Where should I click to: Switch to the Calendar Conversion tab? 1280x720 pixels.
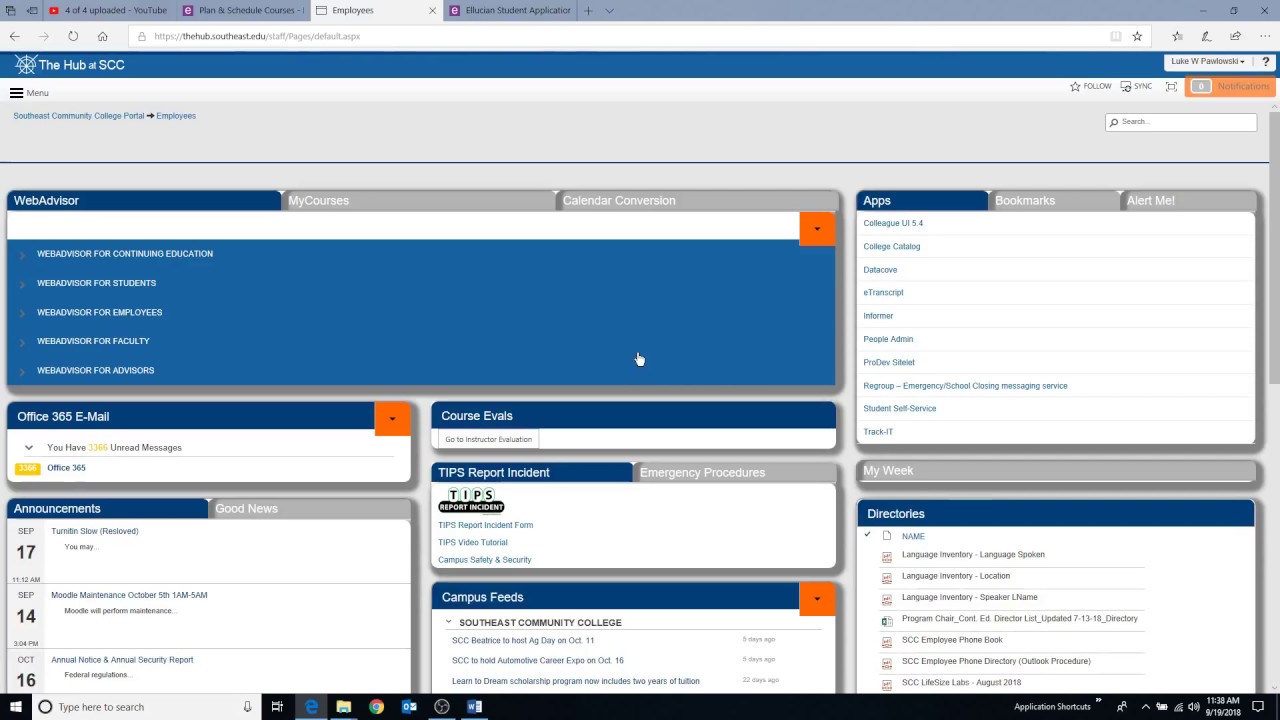click(x=698, y=201)
